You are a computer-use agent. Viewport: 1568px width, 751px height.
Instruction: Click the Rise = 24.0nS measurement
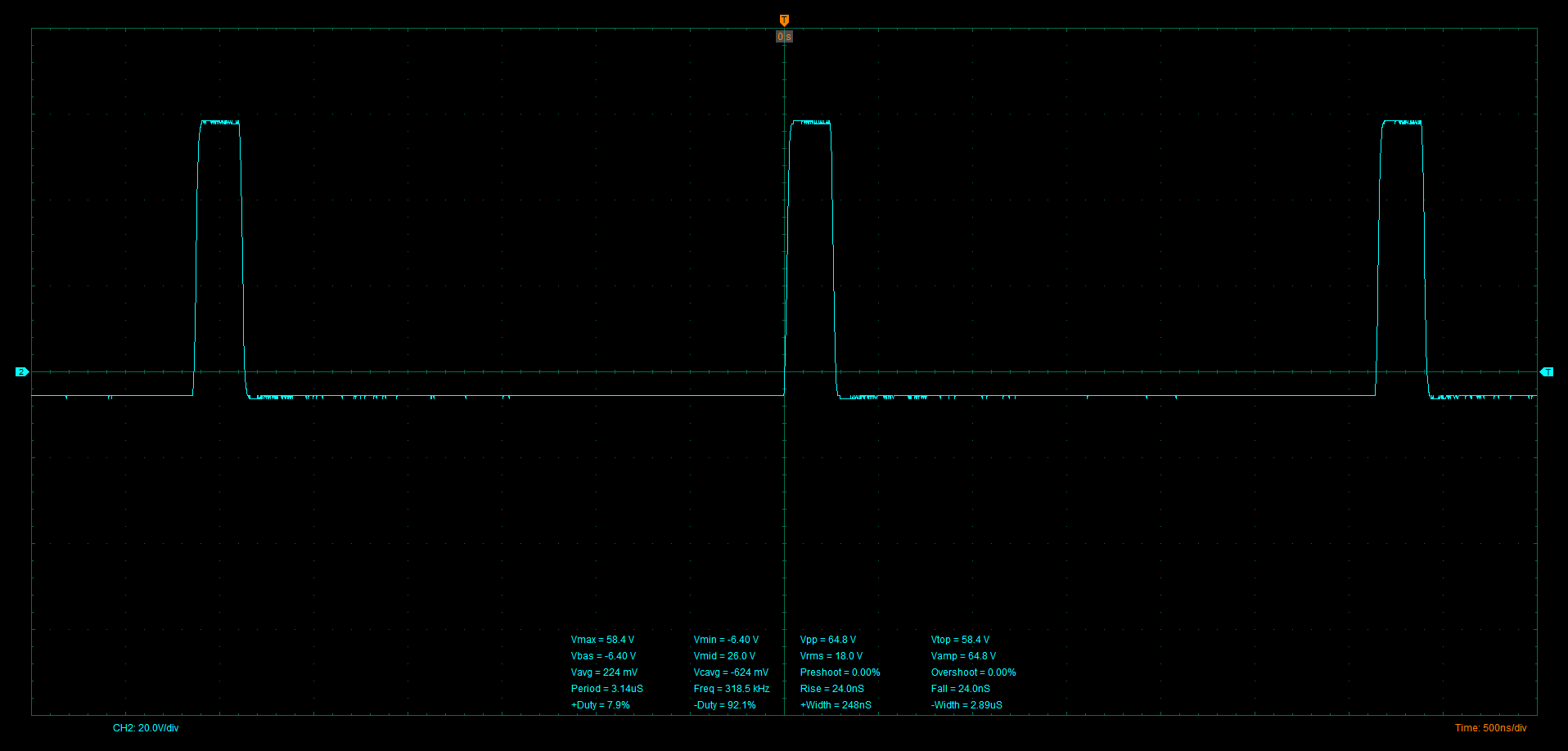point(831,688)
